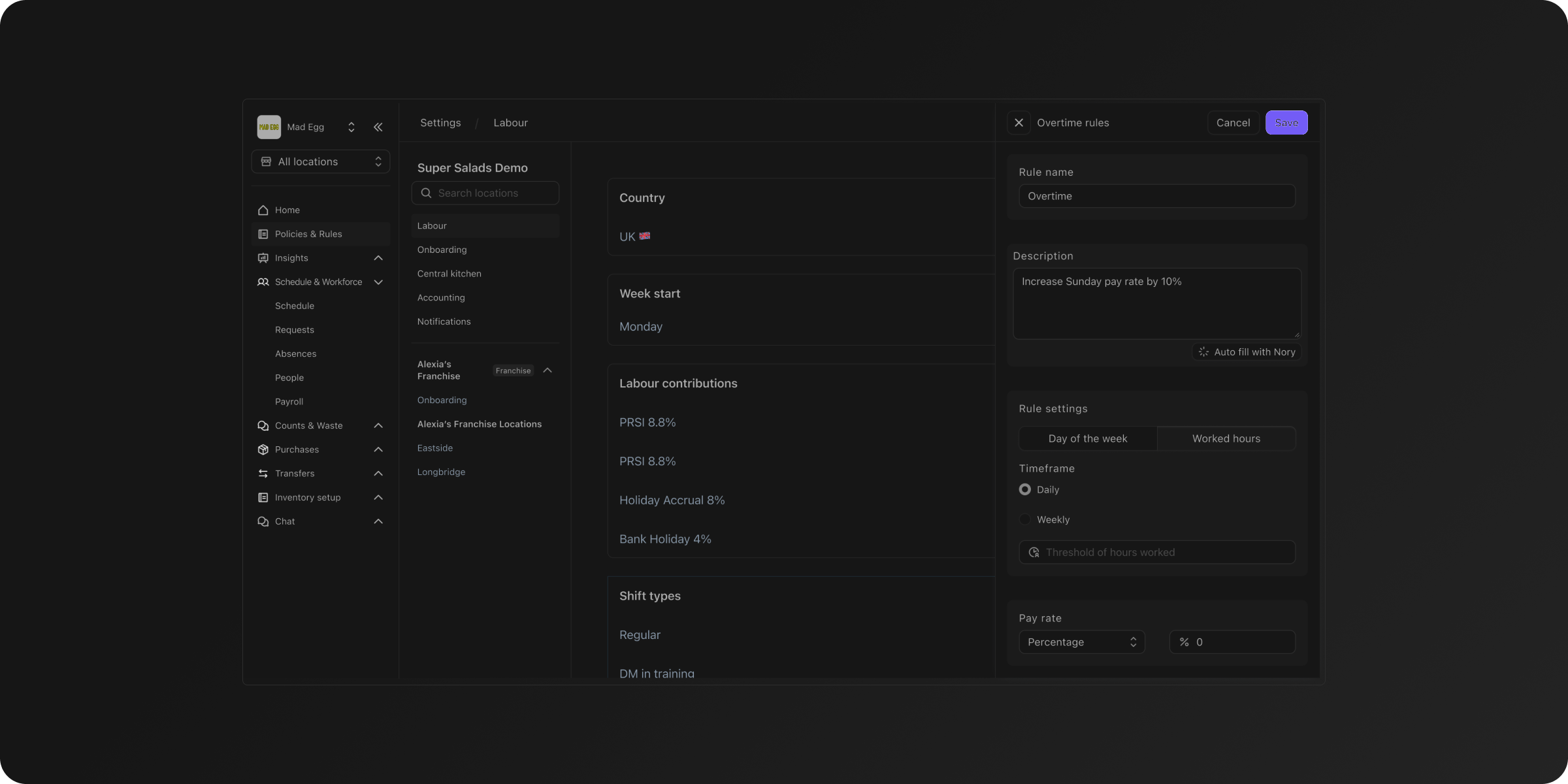Click the Threshold of hours worked field
Image resolution: width=1568 pixels, height=784 pixels.
[1157, 552]
